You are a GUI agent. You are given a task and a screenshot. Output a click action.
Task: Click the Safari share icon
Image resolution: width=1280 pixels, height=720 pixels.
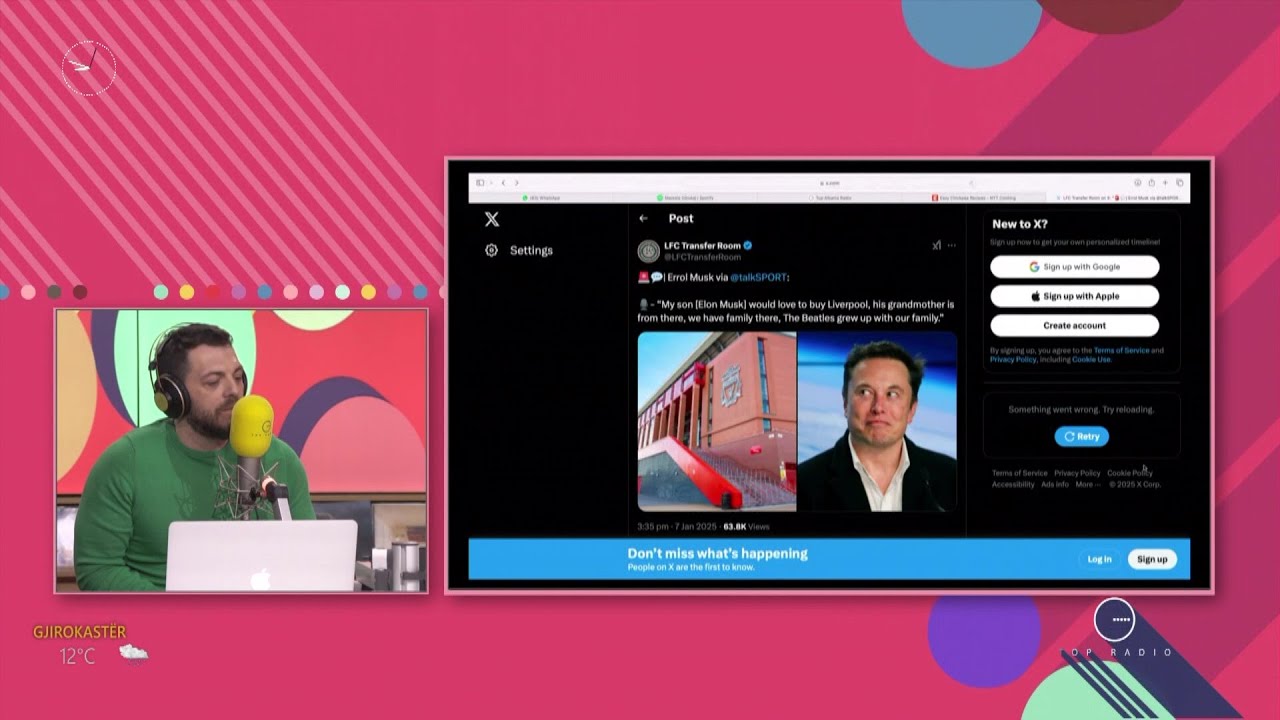pyautogui.click(x=1151, y=183)
